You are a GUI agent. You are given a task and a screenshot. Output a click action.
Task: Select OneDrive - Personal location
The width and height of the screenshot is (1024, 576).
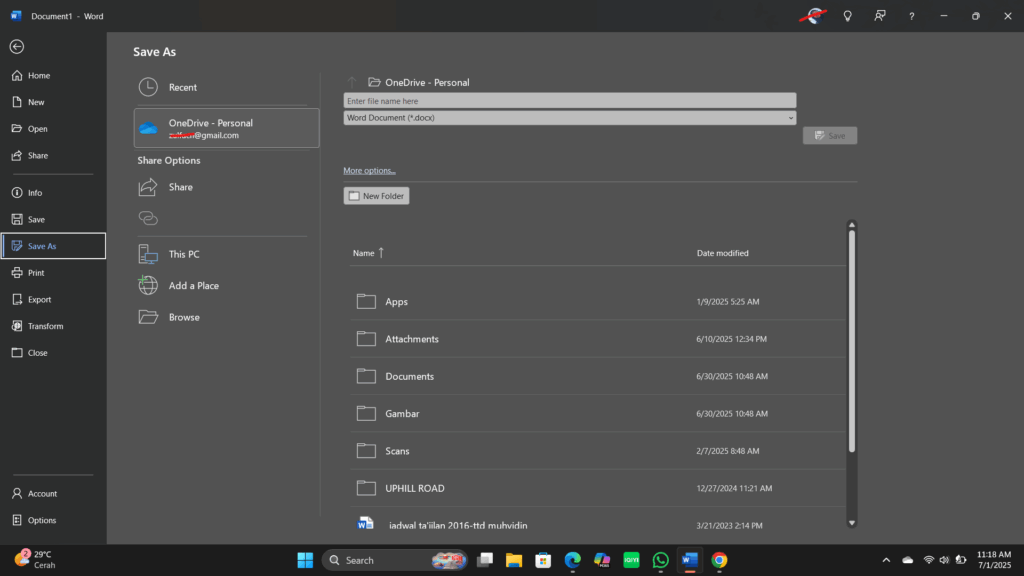coord(226,128)
